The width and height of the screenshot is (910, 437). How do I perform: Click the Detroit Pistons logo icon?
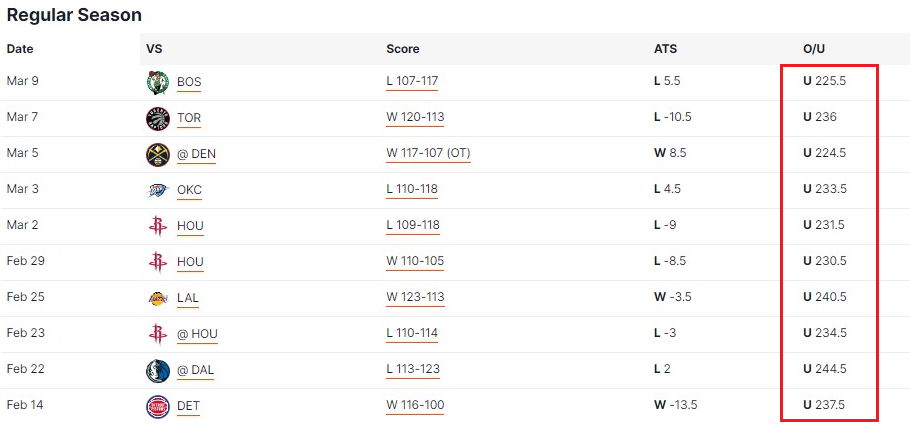[x=158, y=406]
